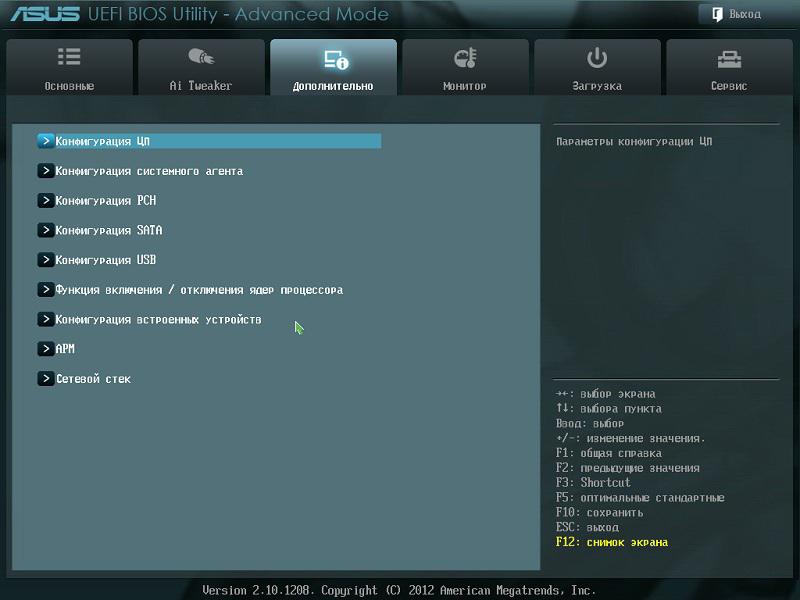This screenshot has height=600, width=800.
Task: Click the Дополнительно tab icon
Action: 333,59
